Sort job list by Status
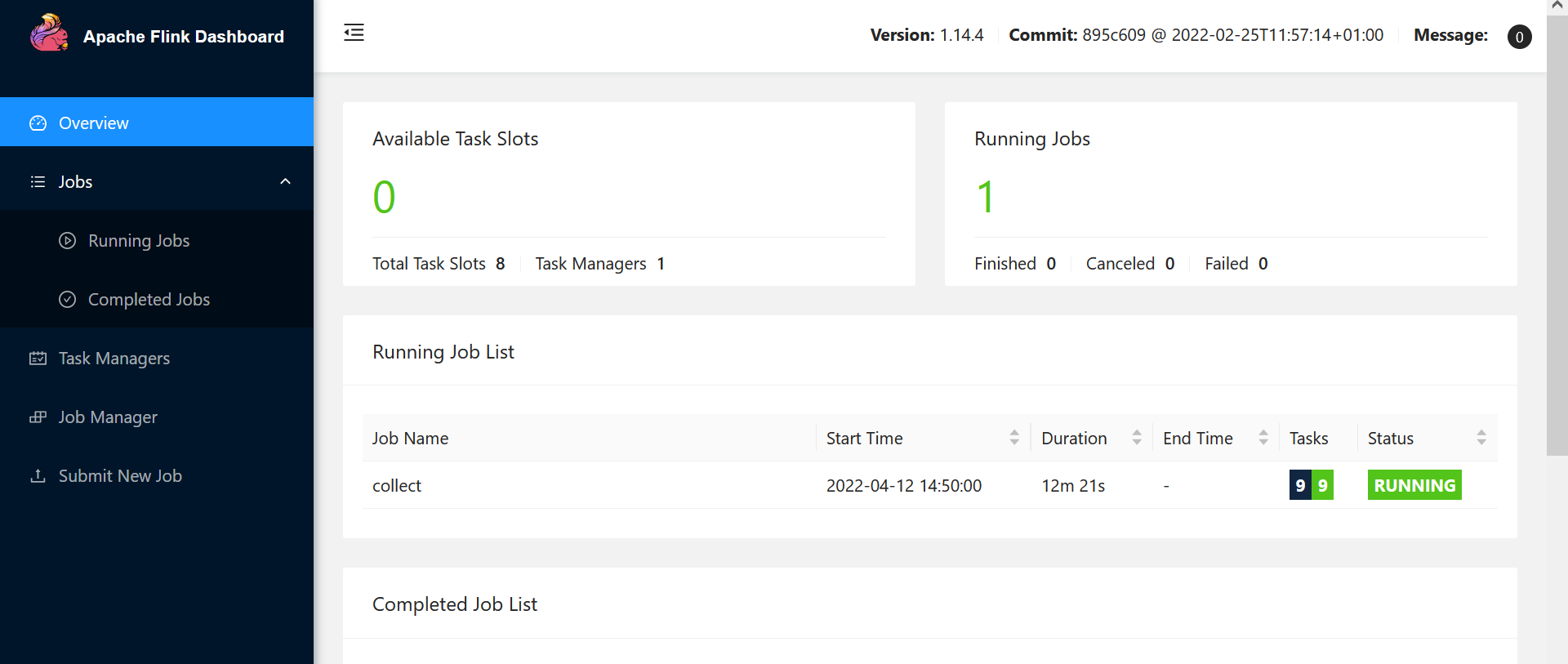 1481,438
